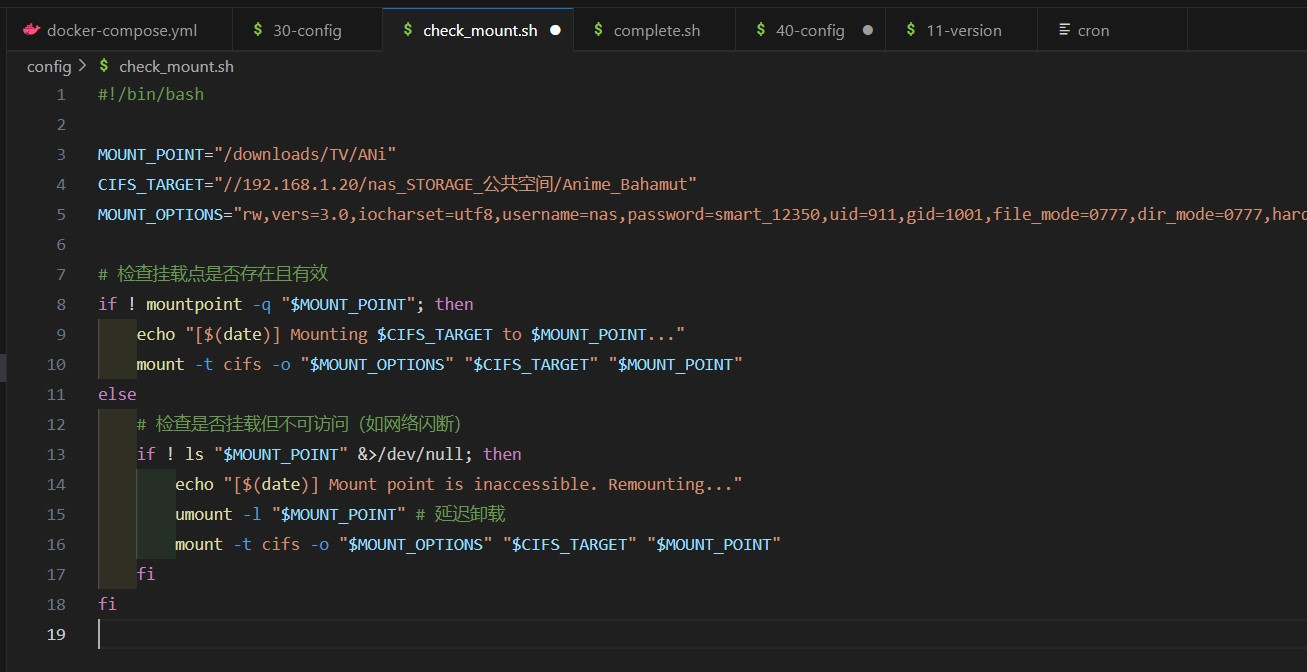Screen dimensions: 1307x672
Task: Click line number 13 in the gutter
Action: click(56, 454)
